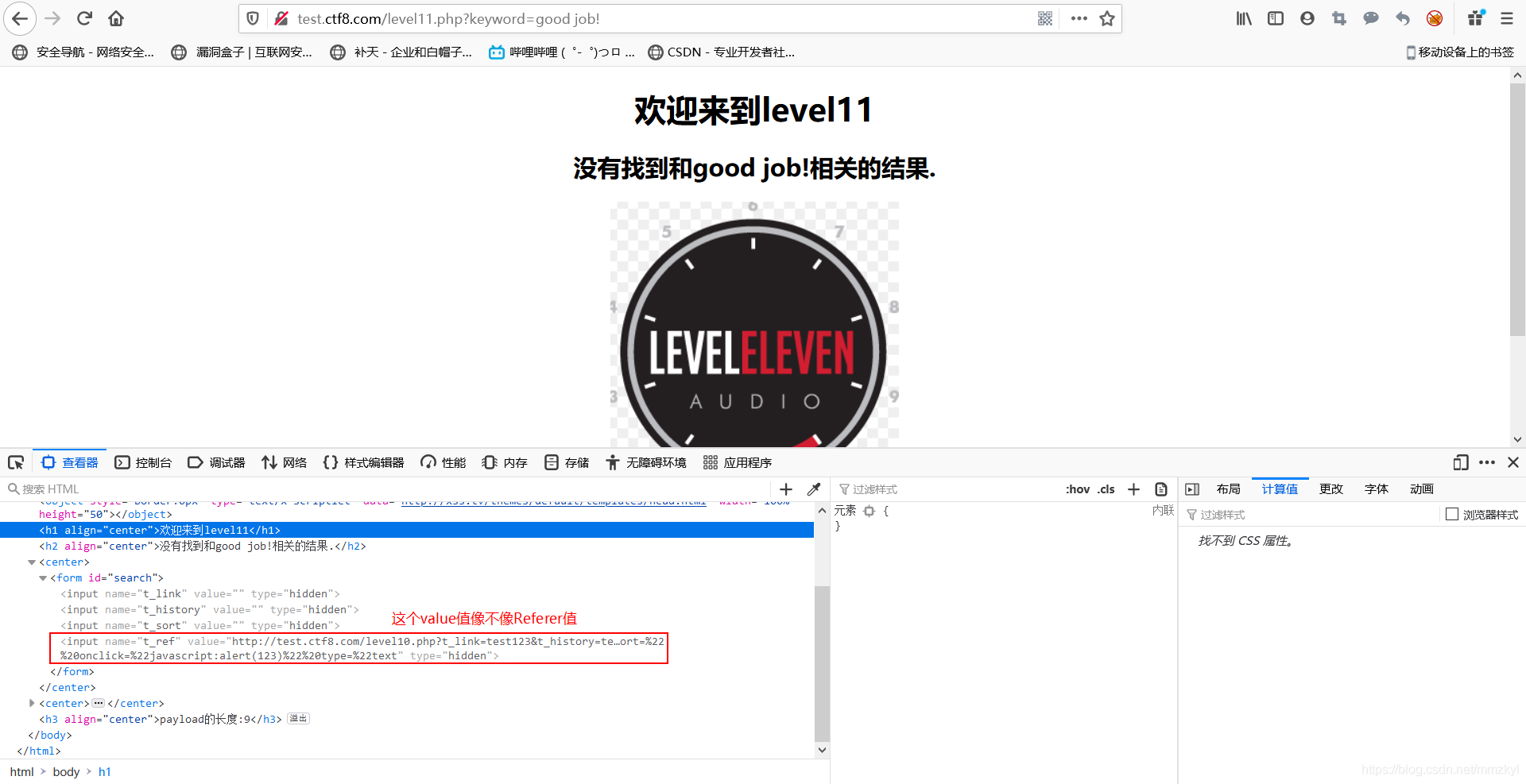Switch to the 更改 changes sub-tab
Screen dimensions: 1526x784
coord(1331,489)
